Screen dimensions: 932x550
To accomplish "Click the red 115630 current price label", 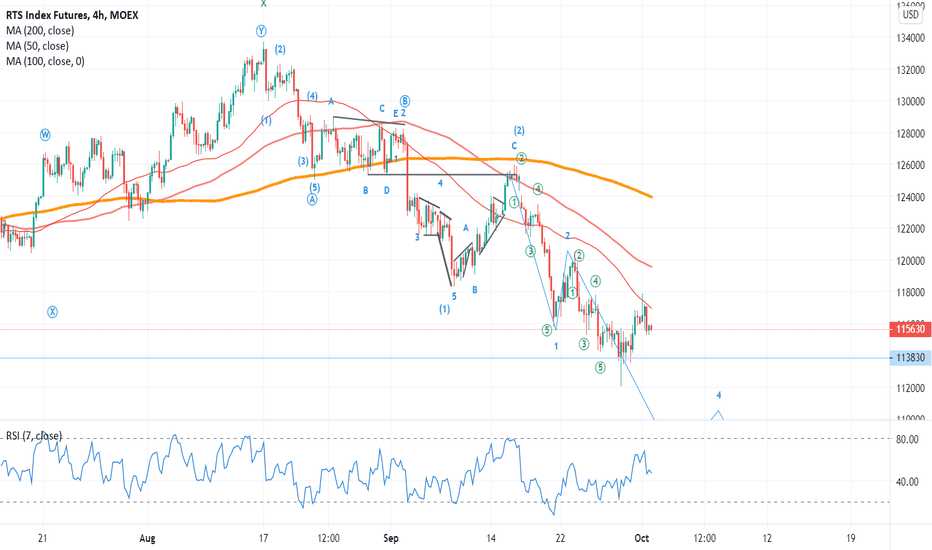I will (910, 329).
